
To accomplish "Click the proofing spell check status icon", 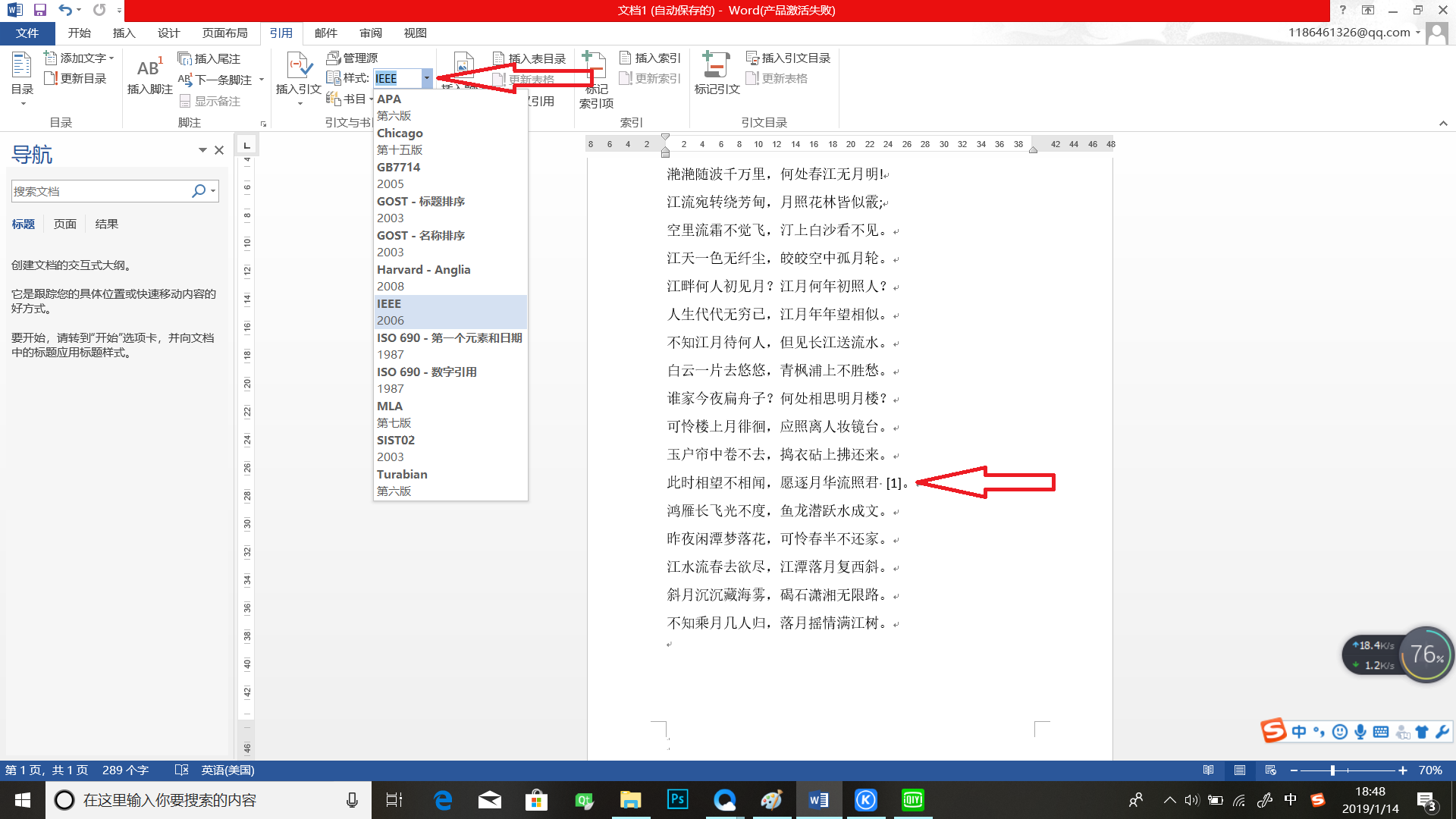I will tap(181, 770).
